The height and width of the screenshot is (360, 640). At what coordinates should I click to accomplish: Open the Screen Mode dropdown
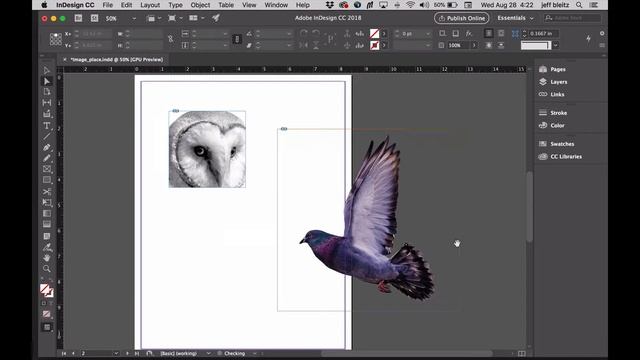pyautogui.click(x=175, y=18)
